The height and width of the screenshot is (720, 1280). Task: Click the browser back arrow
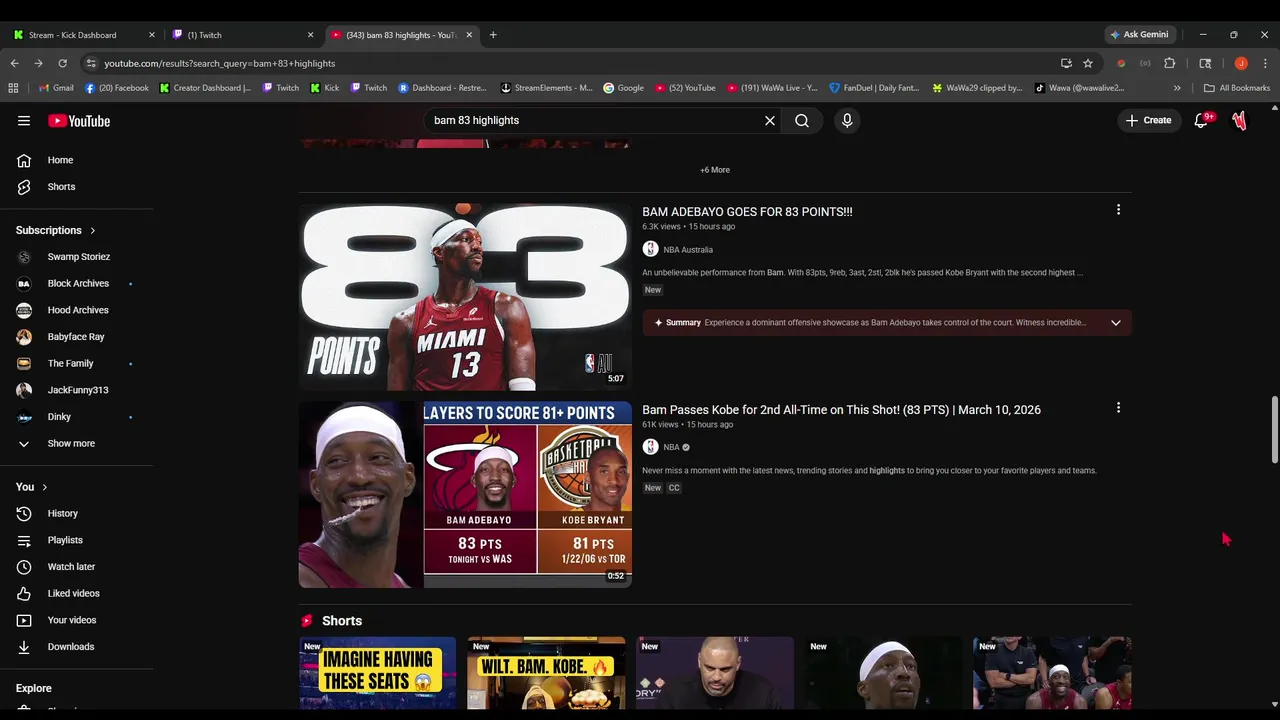pyautogui.click(x=14, y=63)
